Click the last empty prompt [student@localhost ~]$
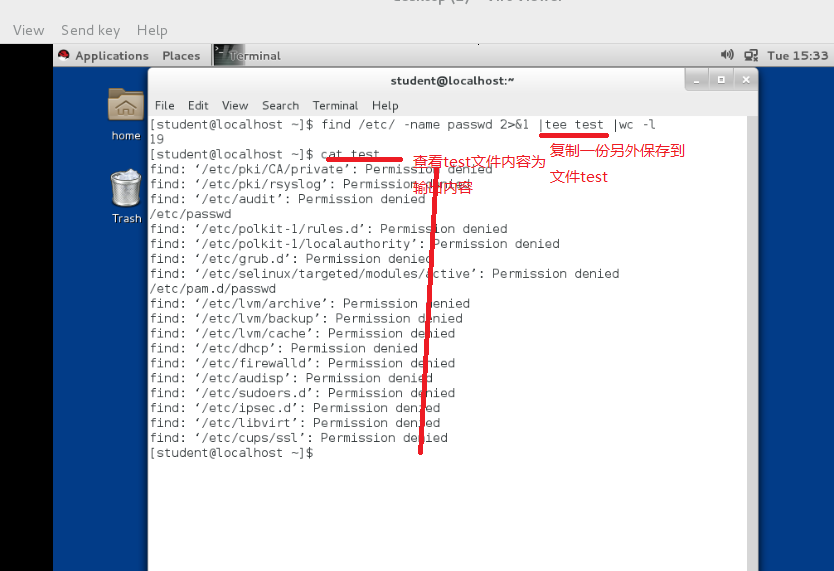834x571 pixels. point(232,453)
